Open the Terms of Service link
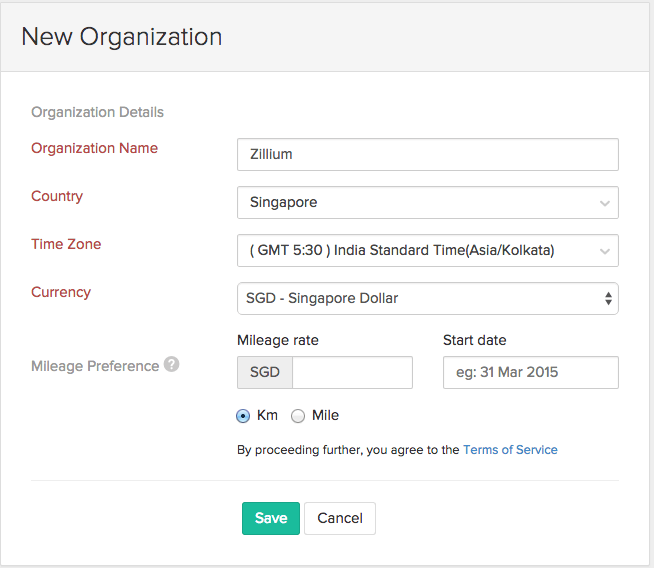The width and height of the screenshot is (654, 568). click(x=510, y=450)
